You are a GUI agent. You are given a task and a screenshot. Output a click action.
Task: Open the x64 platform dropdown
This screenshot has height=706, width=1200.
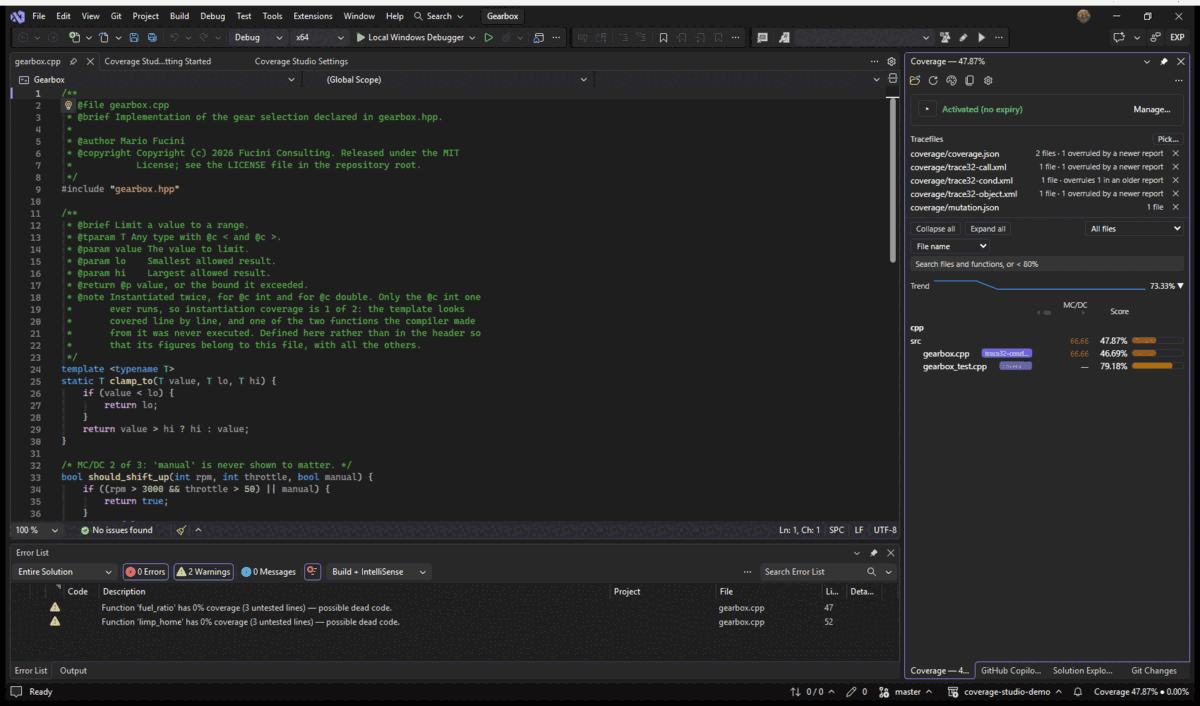319,37
